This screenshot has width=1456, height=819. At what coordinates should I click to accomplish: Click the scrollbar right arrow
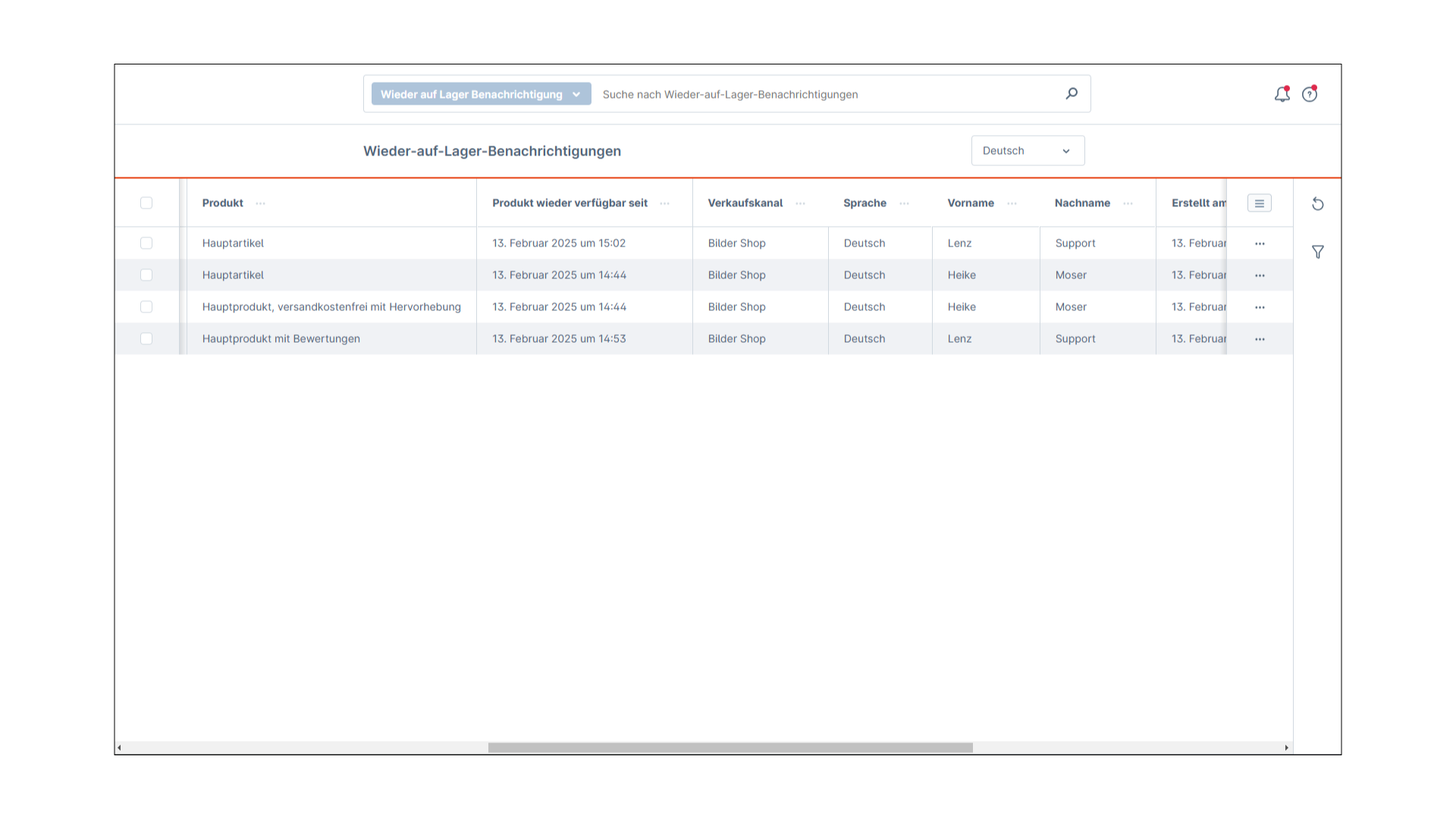[1286, 748]
